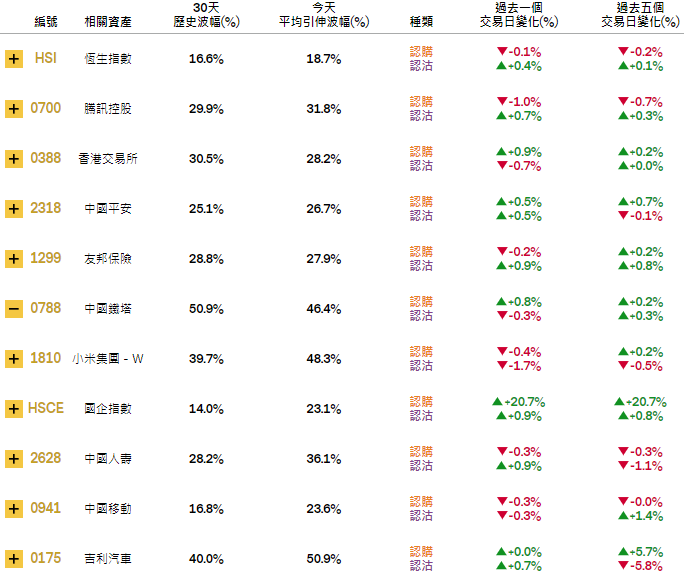Click the 認沽 type in 0175 row
The height and width of the screenshot is (579, 684).
[421, 565]
